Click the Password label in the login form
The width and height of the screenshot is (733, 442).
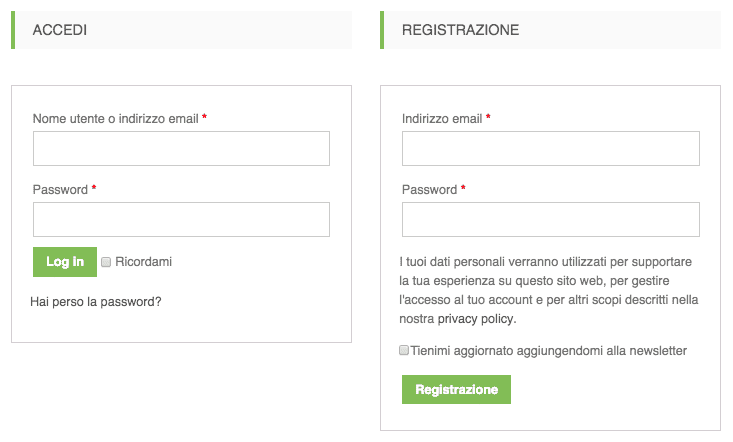(x=60, y=189)
